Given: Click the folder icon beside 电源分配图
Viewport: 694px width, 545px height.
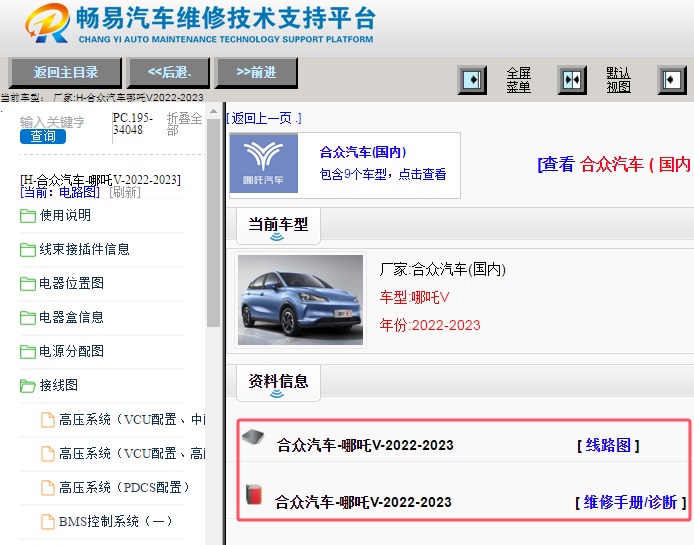Looking at the screenshot, I should click(x=28, y=352).
